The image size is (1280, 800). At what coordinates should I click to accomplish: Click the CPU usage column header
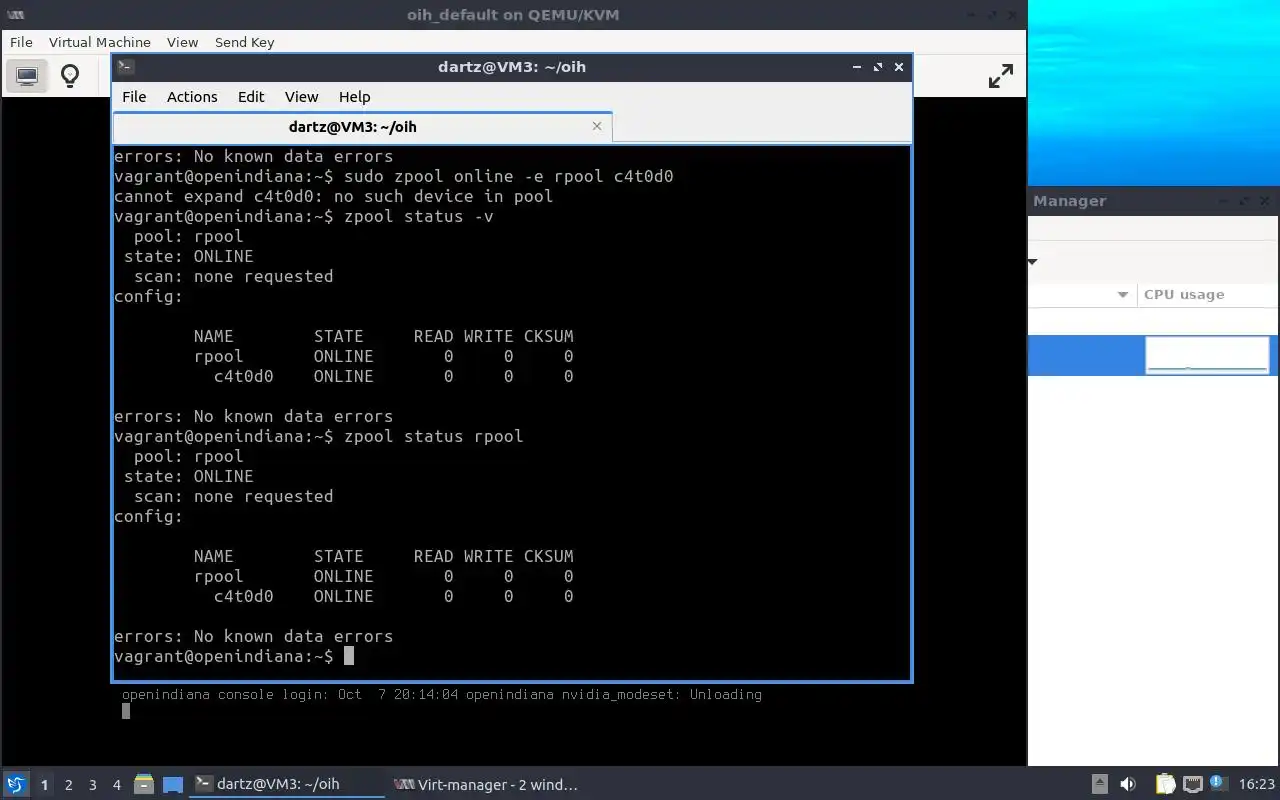[x=1207, y=294]
